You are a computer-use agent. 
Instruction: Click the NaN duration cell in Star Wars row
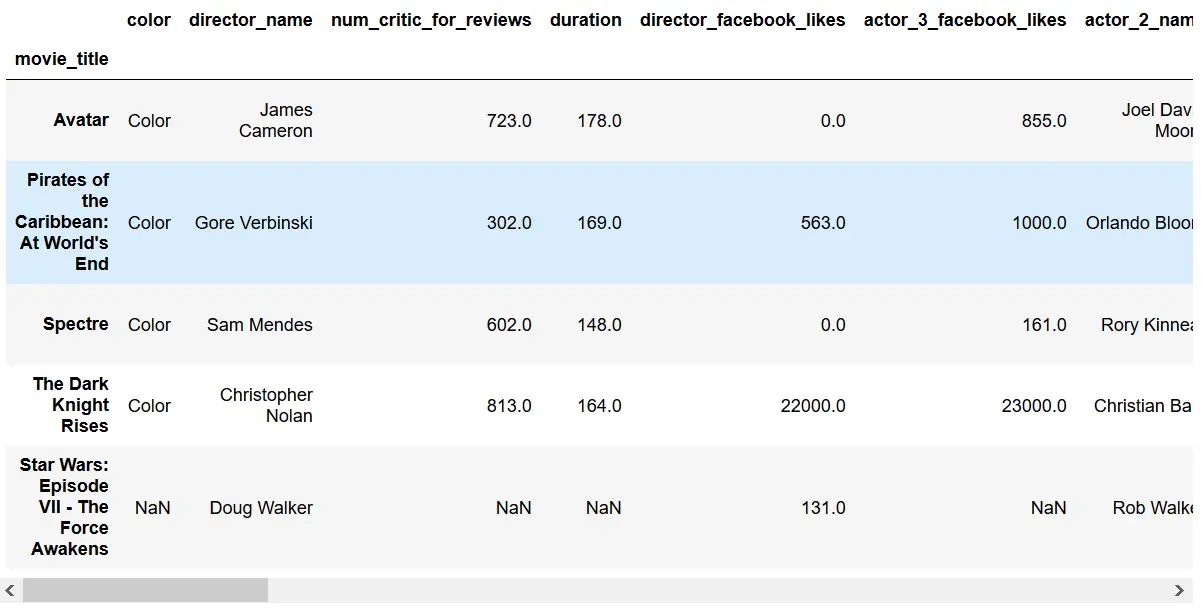point(604,508)
